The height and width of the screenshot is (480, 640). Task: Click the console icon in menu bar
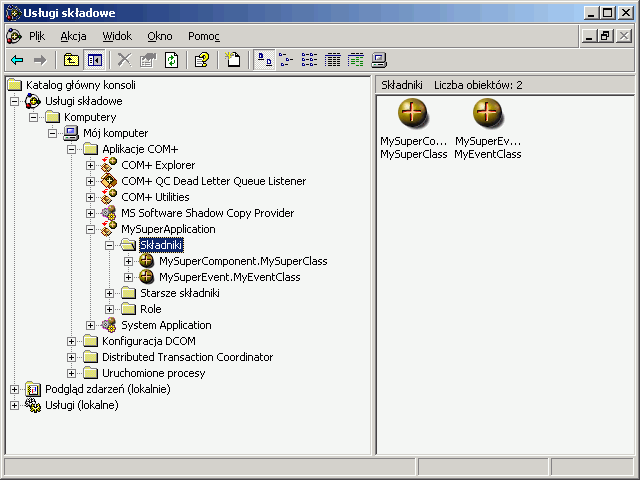tap(14, 36)
